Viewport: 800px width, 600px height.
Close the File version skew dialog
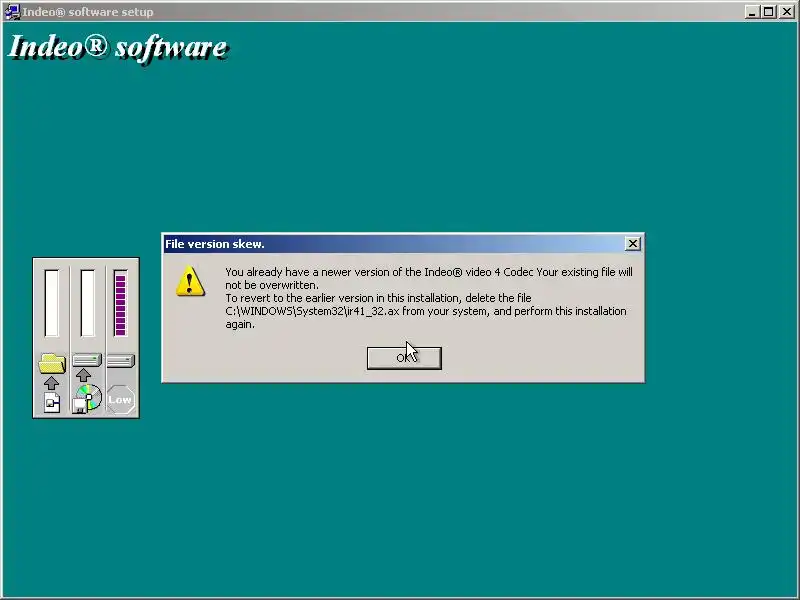pyautogui.click(x=633, y=244)
